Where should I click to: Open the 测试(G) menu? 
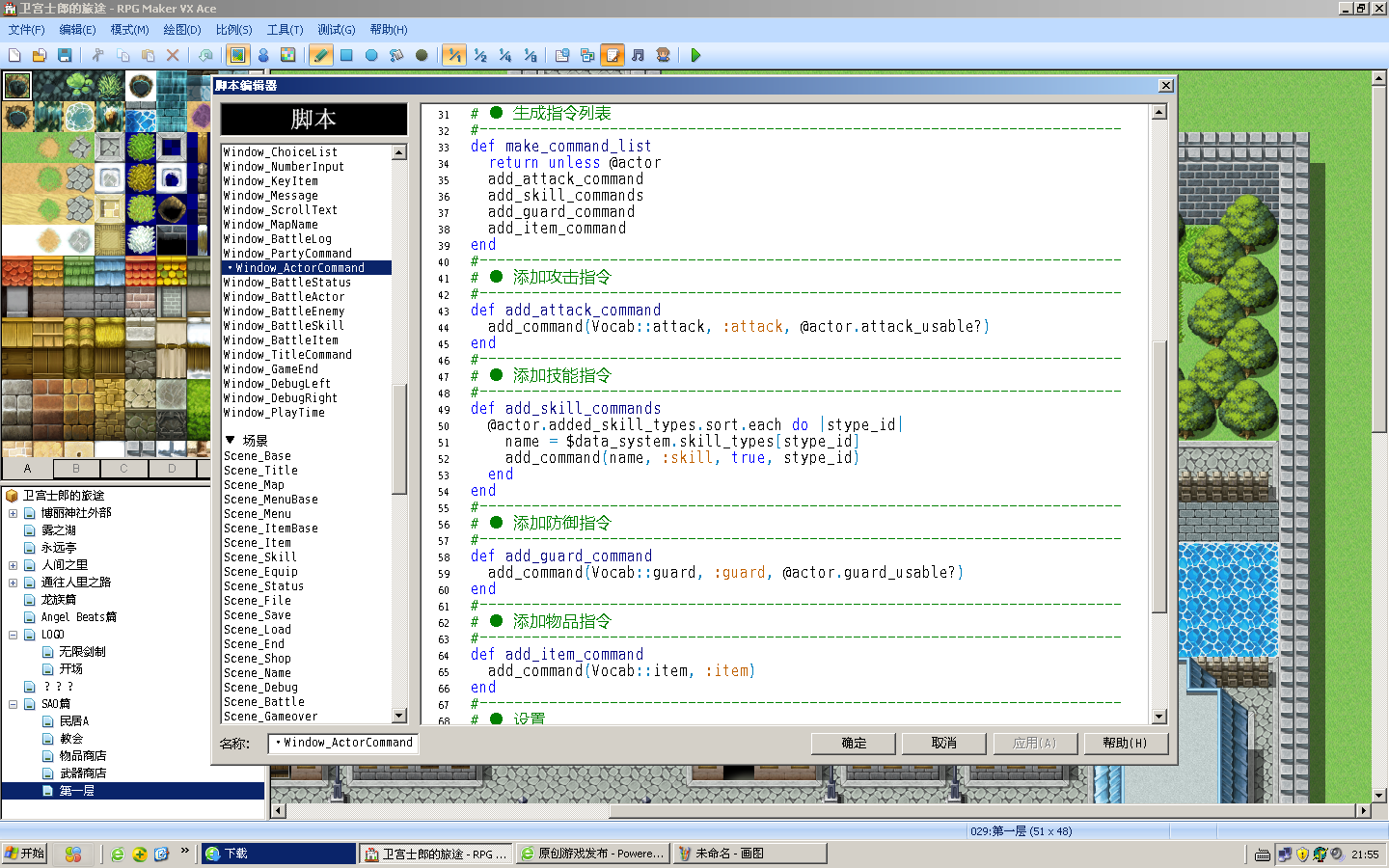336,30
